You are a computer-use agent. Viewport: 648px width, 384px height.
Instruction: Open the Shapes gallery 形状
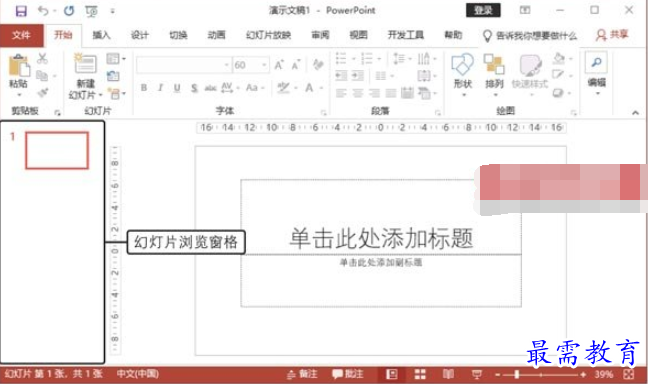pos(462,74)
